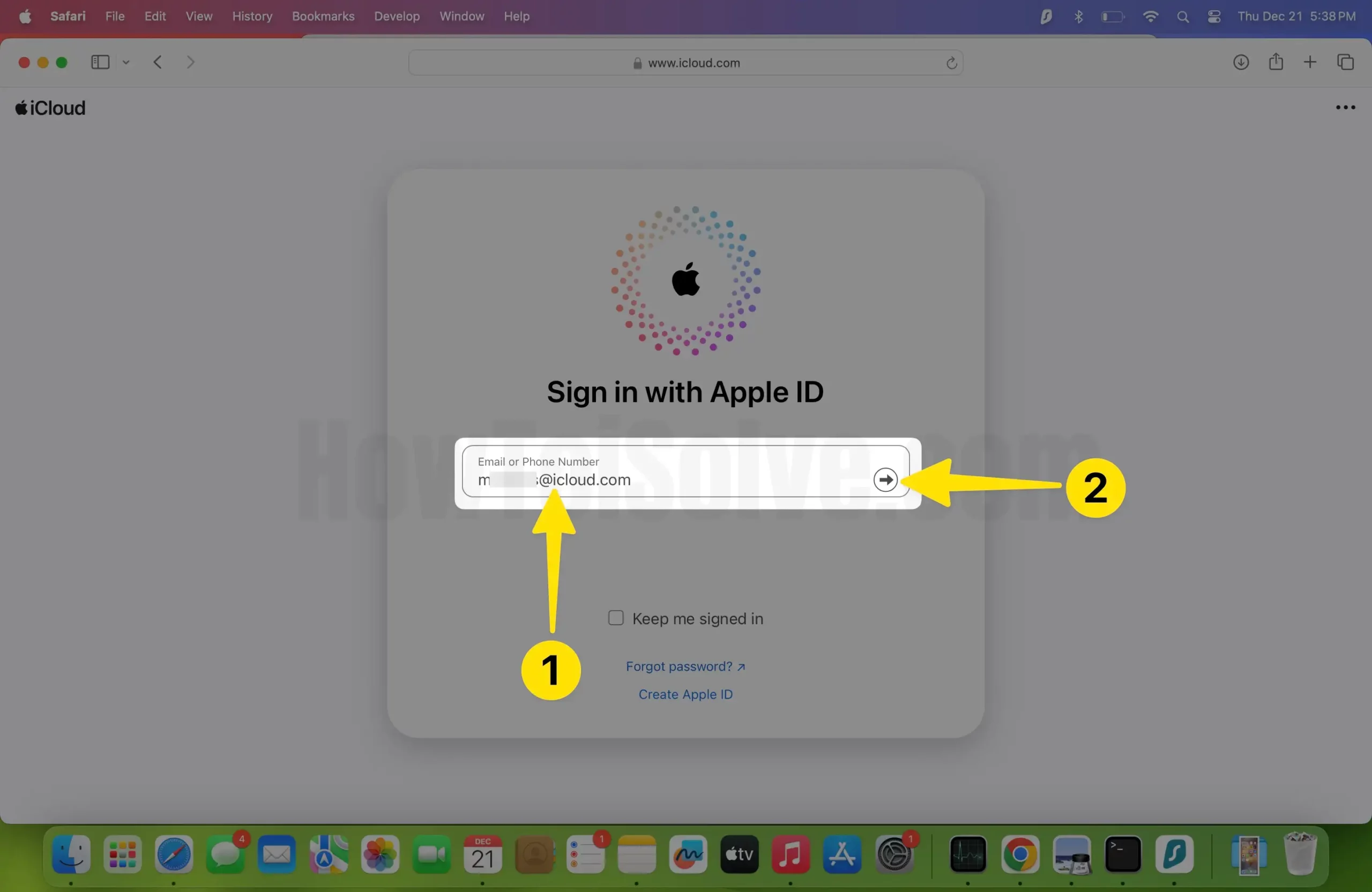Click the date and time in menu bar
Screen dimensions: 1372x892
pyautogui.click(x=1296, y=16)
